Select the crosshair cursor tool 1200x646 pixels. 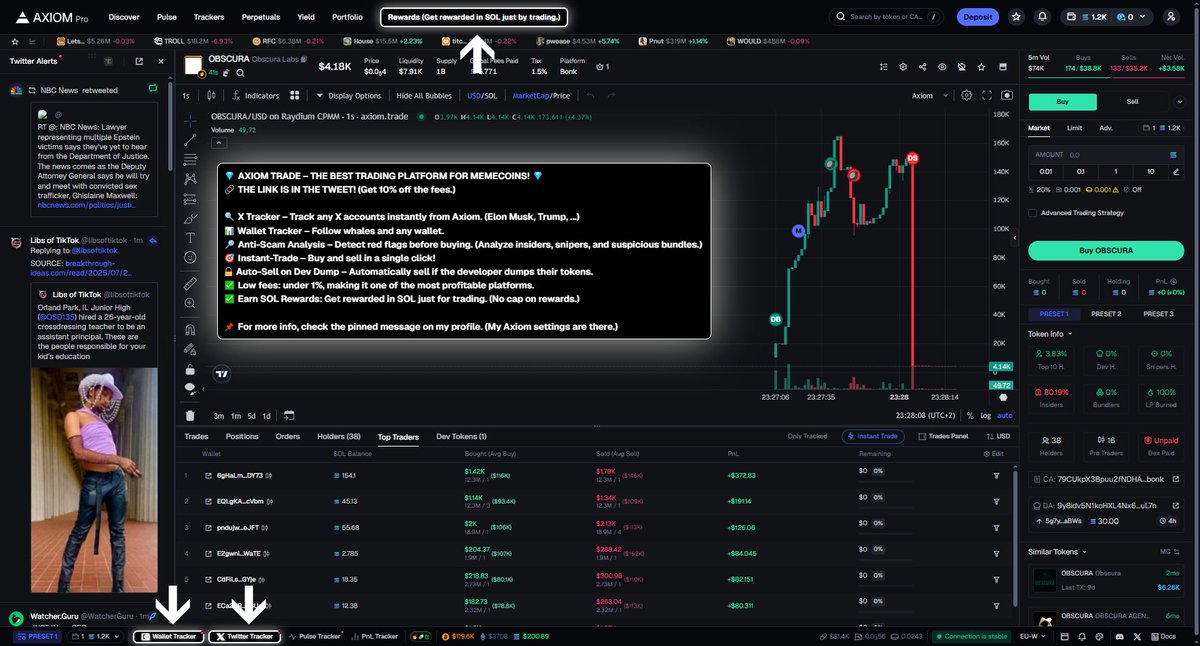point(190,119)
